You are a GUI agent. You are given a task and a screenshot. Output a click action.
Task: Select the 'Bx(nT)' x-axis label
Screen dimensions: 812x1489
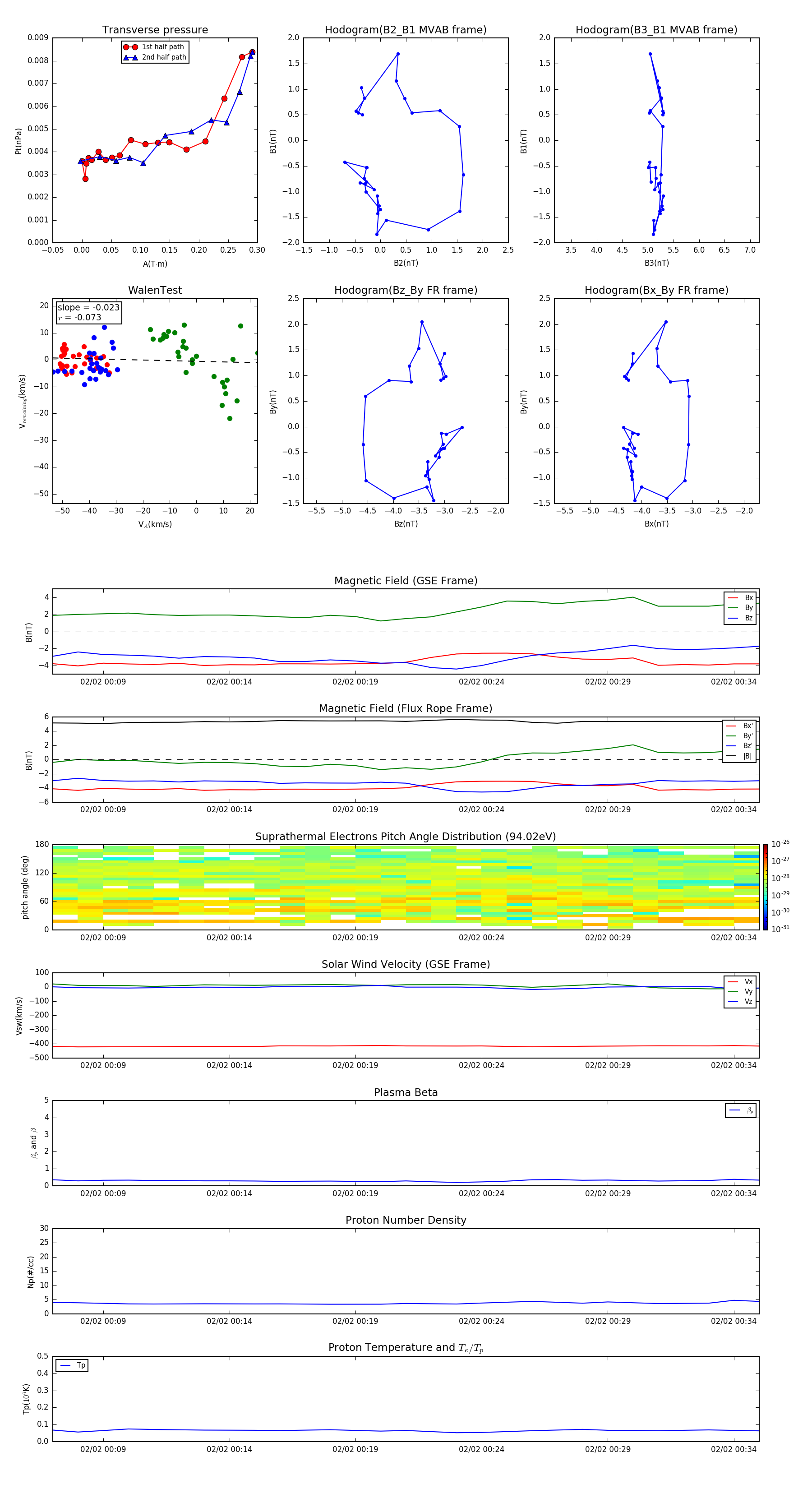pyautogui.click(x=656, y=524)
